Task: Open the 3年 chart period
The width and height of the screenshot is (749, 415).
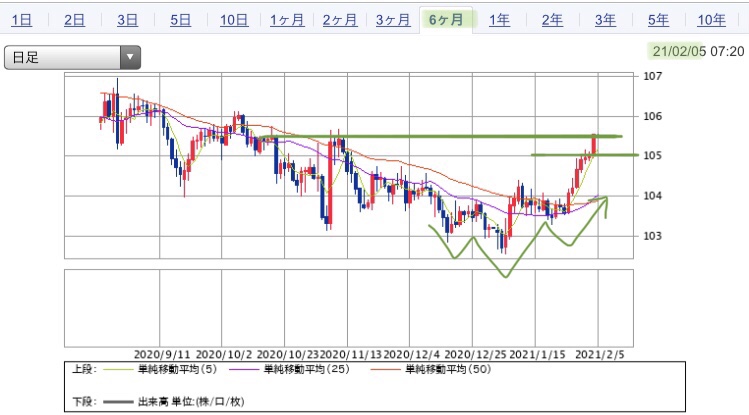Action: [605, 20]
